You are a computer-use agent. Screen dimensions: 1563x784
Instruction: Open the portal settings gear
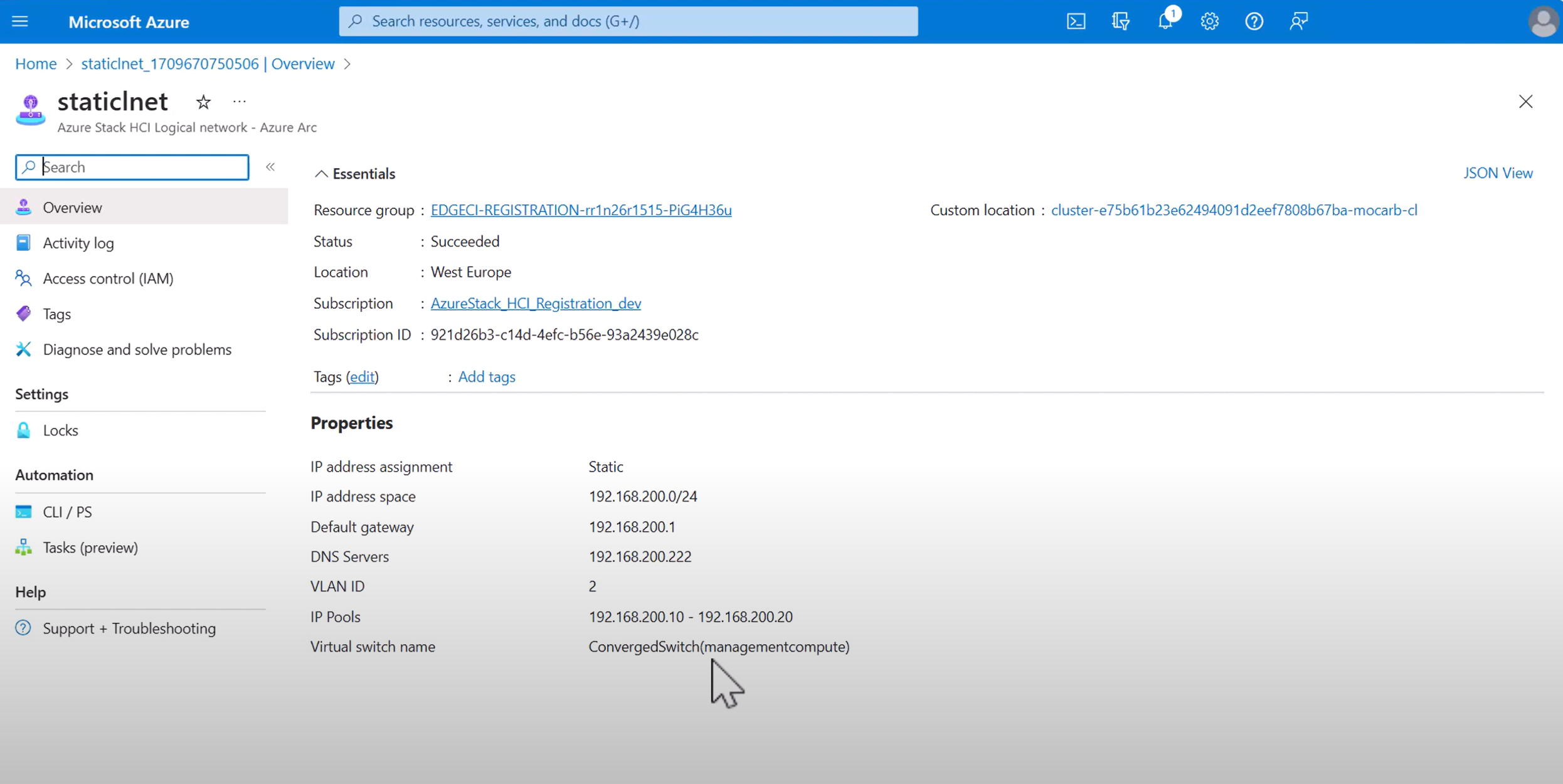pyautogui.click(x=1210, y=21)
